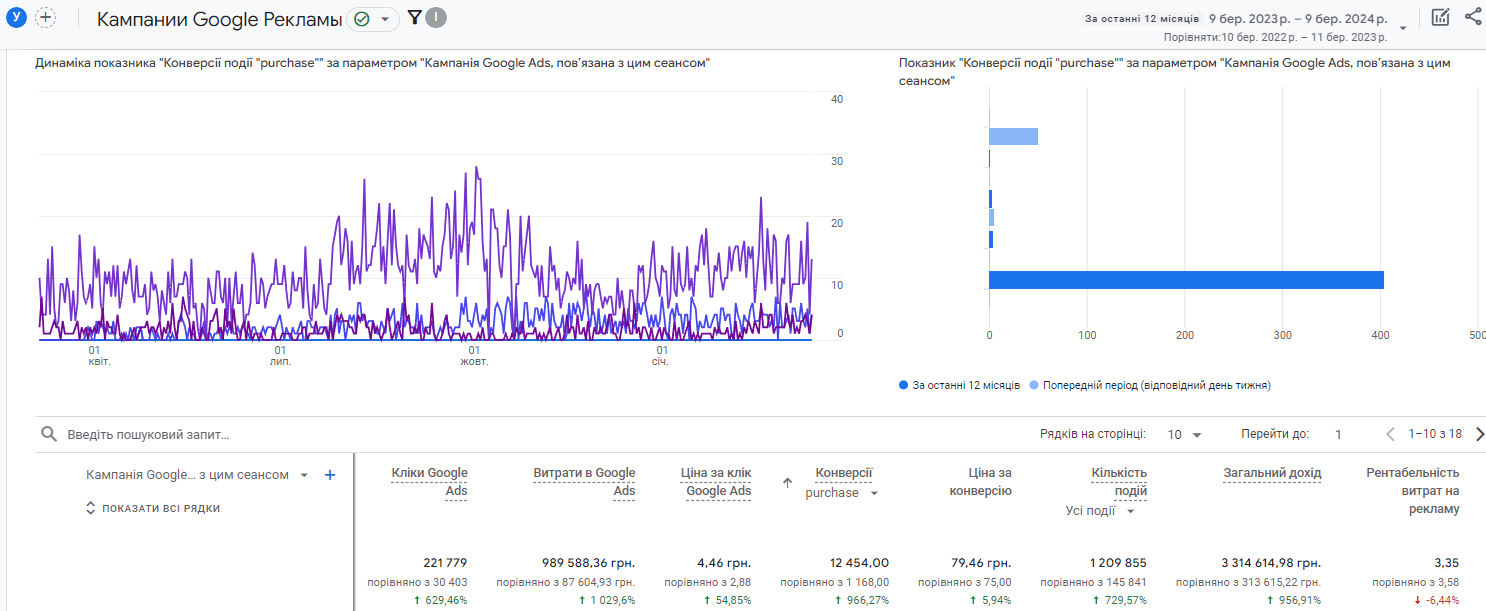The width and height of the screenshot is (1486, 611).
Task: Click total clicks value '221 779'
Action: (445, 563)
